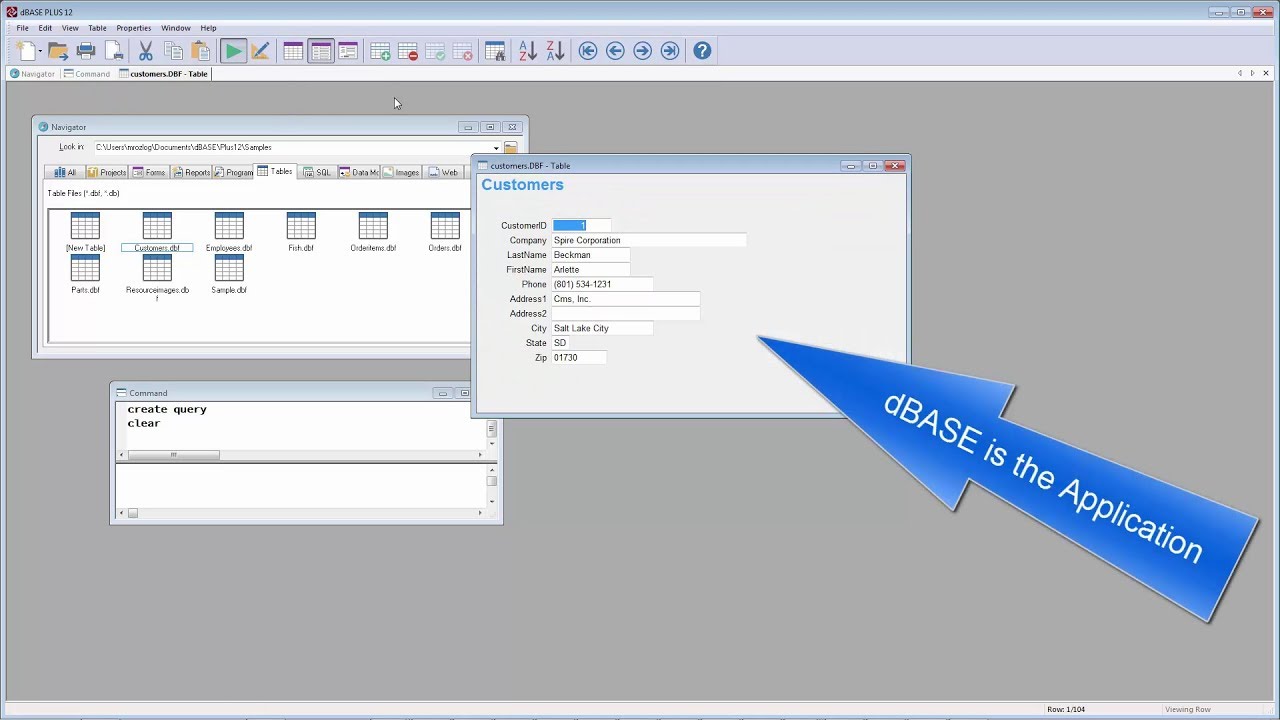The height and width of the screenshot is (720, 1280).
Task: Click the Print Preview toolbar icon
Action: [113, 51]
